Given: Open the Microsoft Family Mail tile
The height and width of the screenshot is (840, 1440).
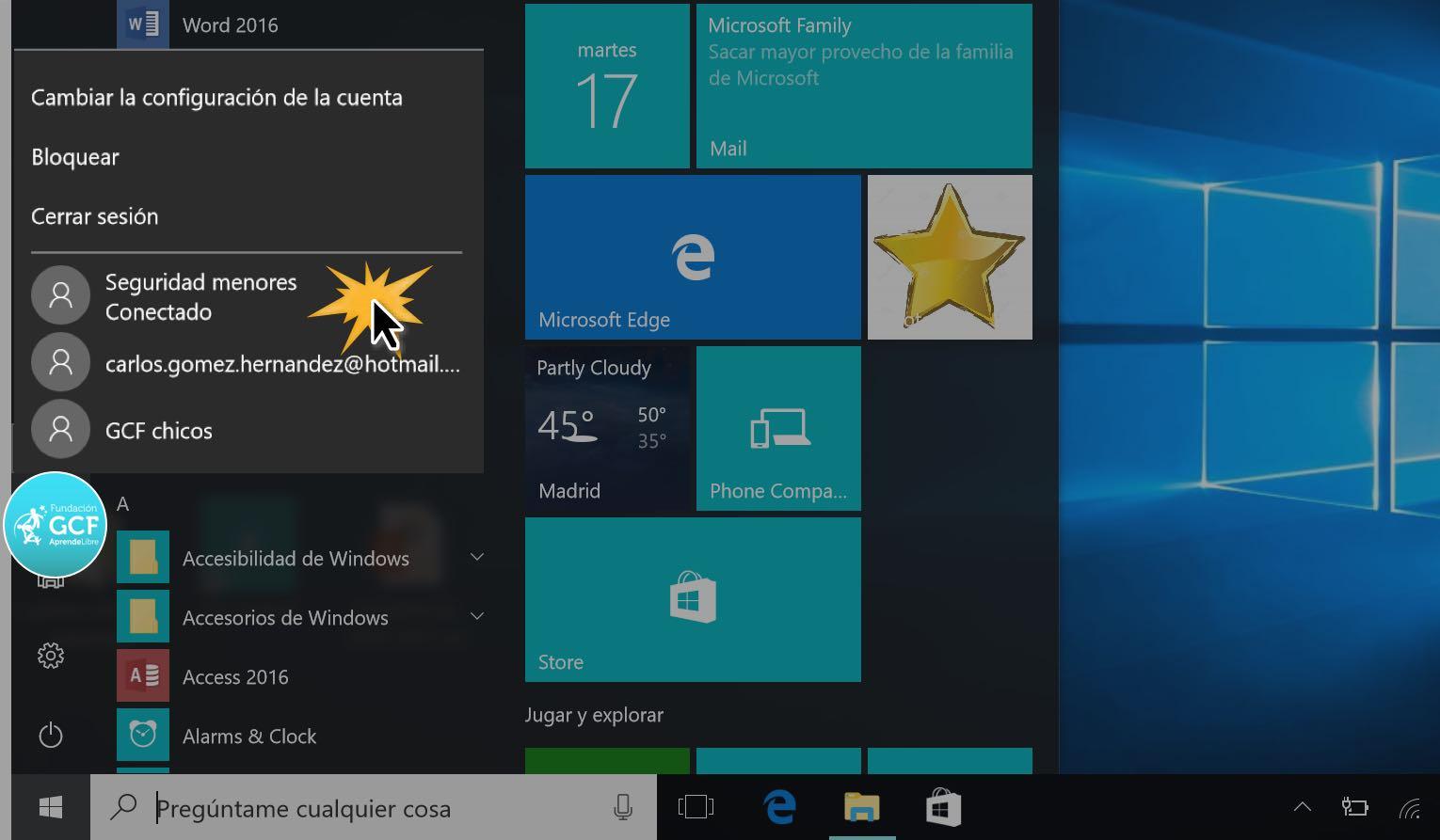Looking at the screenshot, I should click(x=864, y=86).
